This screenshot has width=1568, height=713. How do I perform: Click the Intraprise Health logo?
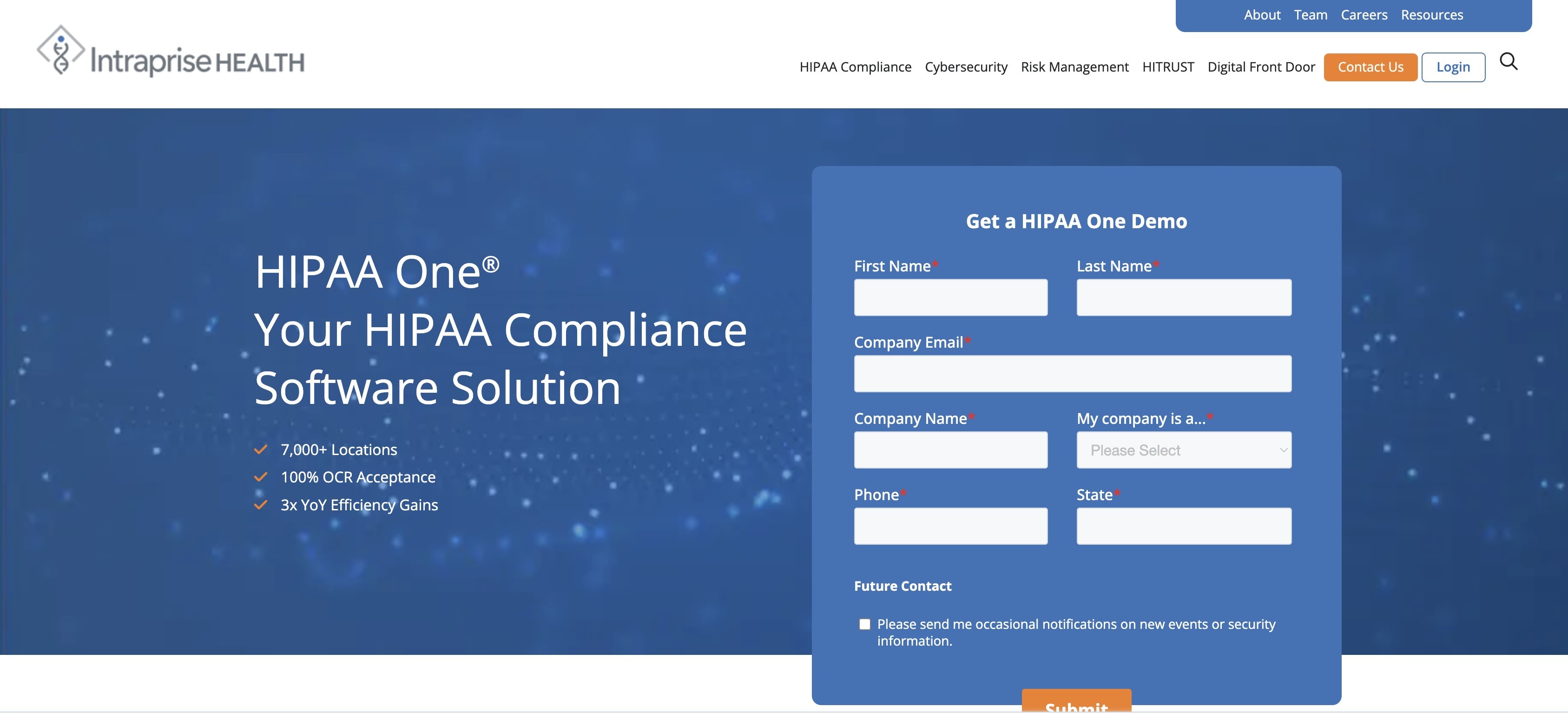tap(171, 52)
